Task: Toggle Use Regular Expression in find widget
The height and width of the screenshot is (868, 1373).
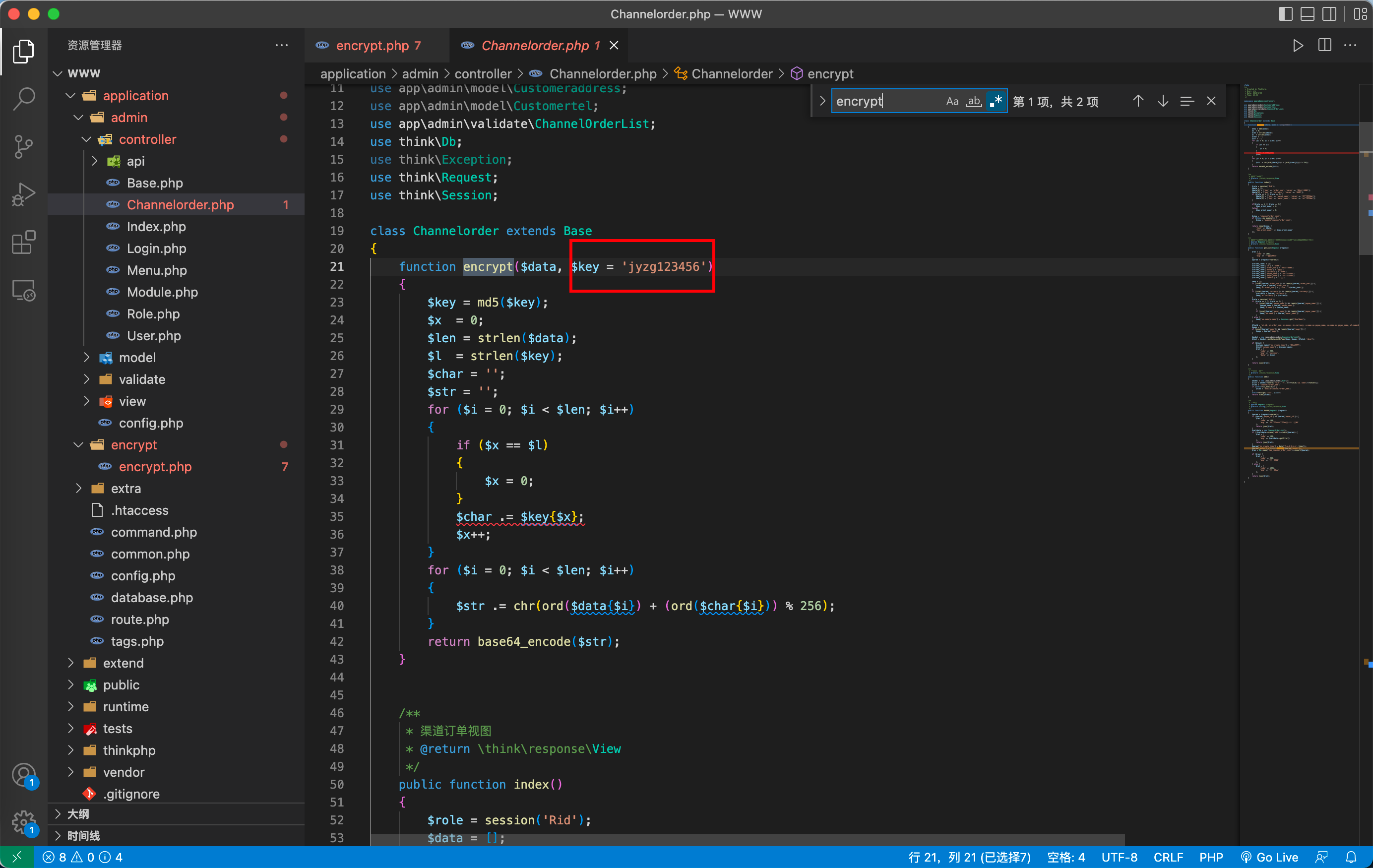Action: pos(996,102)
